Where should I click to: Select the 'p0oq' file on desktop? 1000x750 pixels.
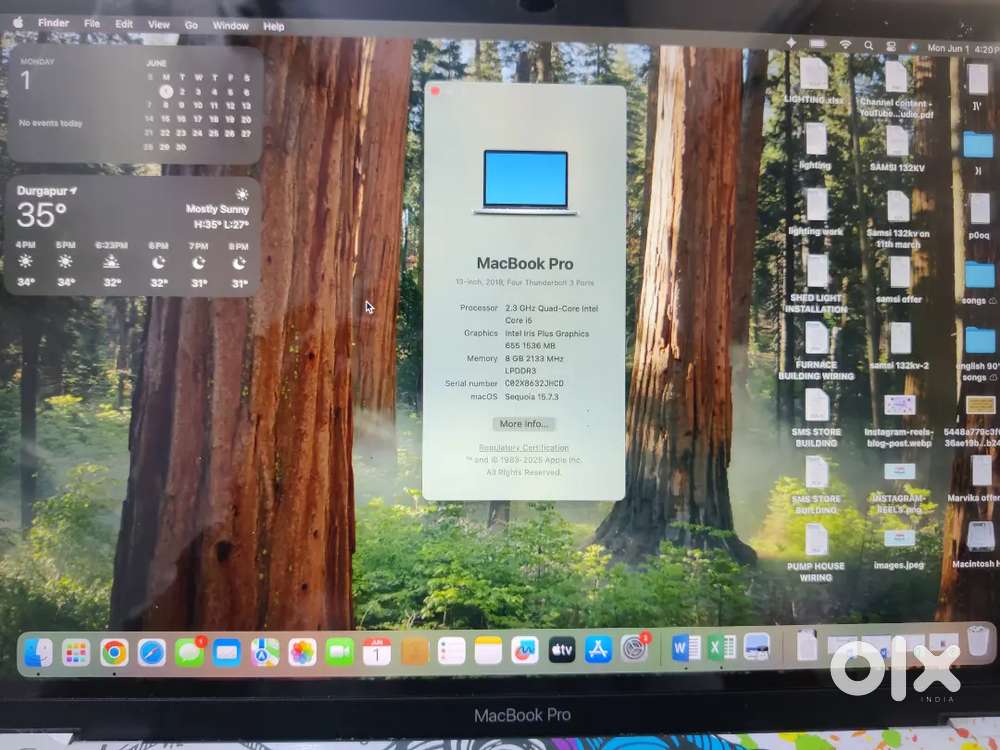[x=979, y=217]
